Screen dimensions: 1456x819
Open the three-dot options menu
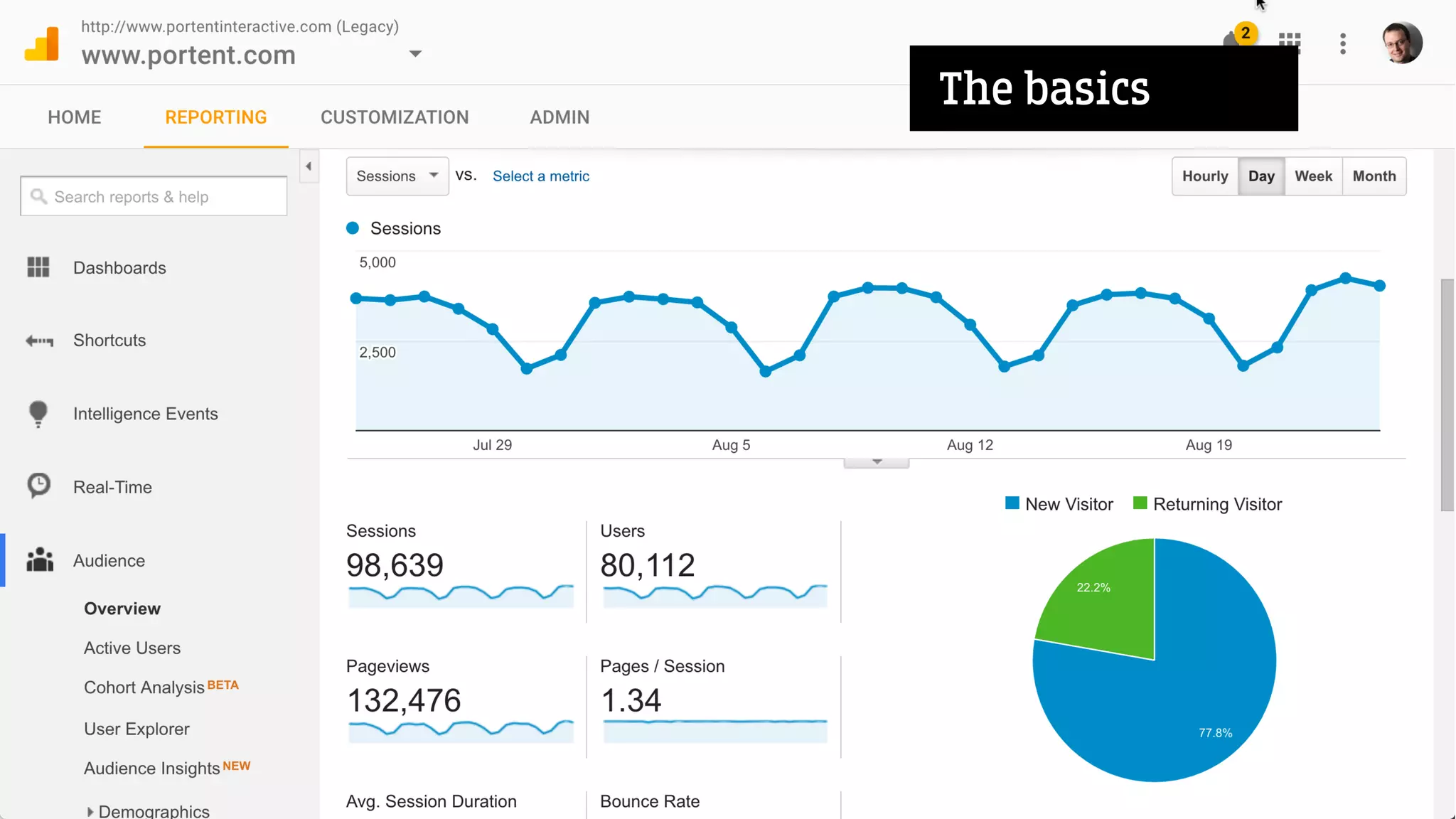[x=1342, y=44]
